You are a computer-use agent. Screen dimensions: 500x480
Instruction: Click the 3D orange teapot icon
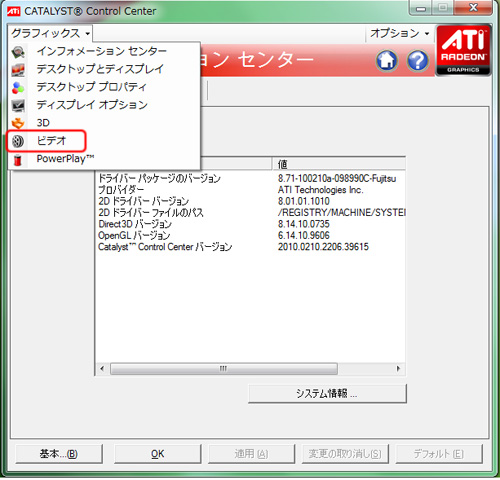tap(18, 123)
